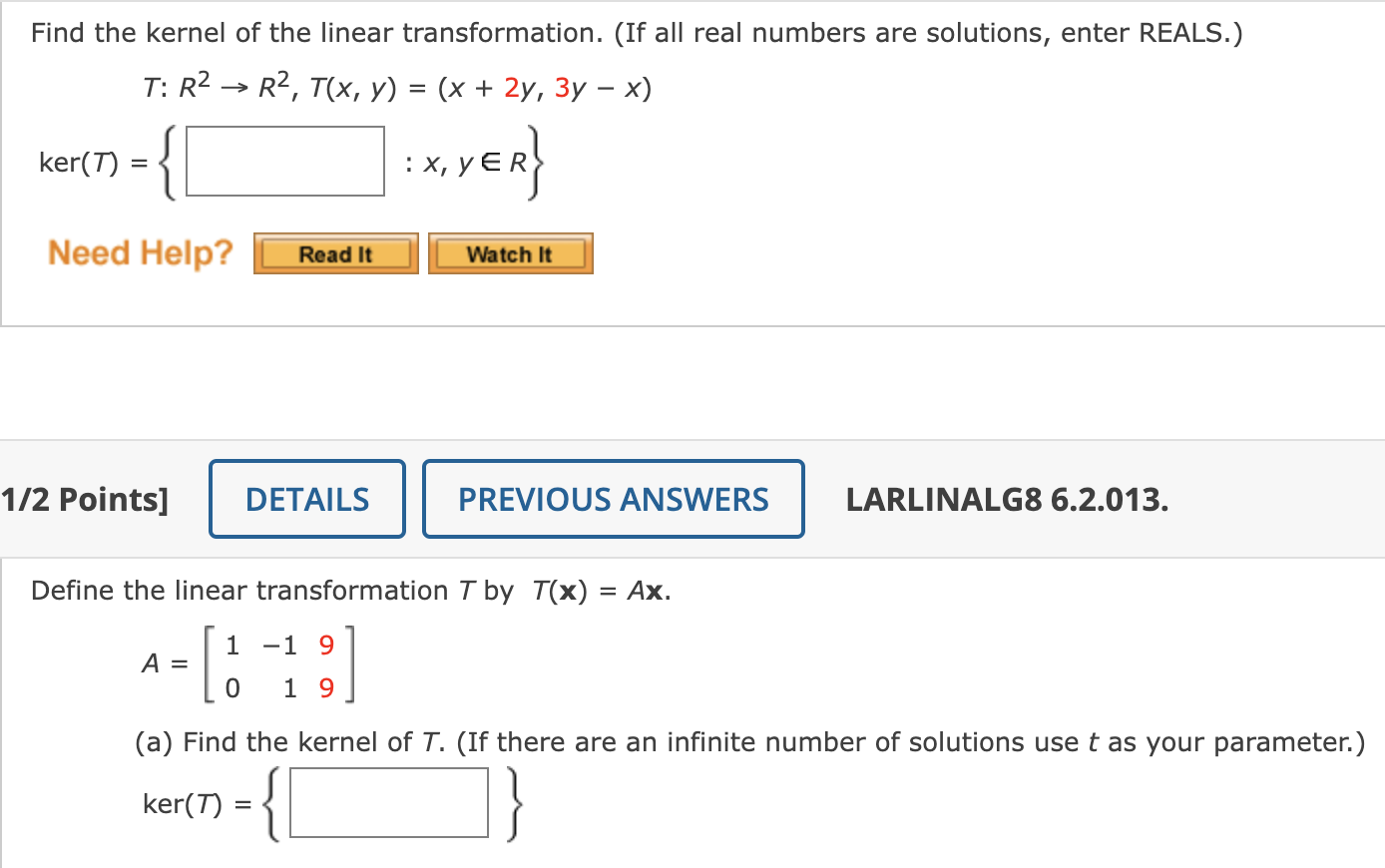The height and width of the screenshot is (868, 1385).
Task: Click the Find the kernel instruction text
Action: (399, 32)
